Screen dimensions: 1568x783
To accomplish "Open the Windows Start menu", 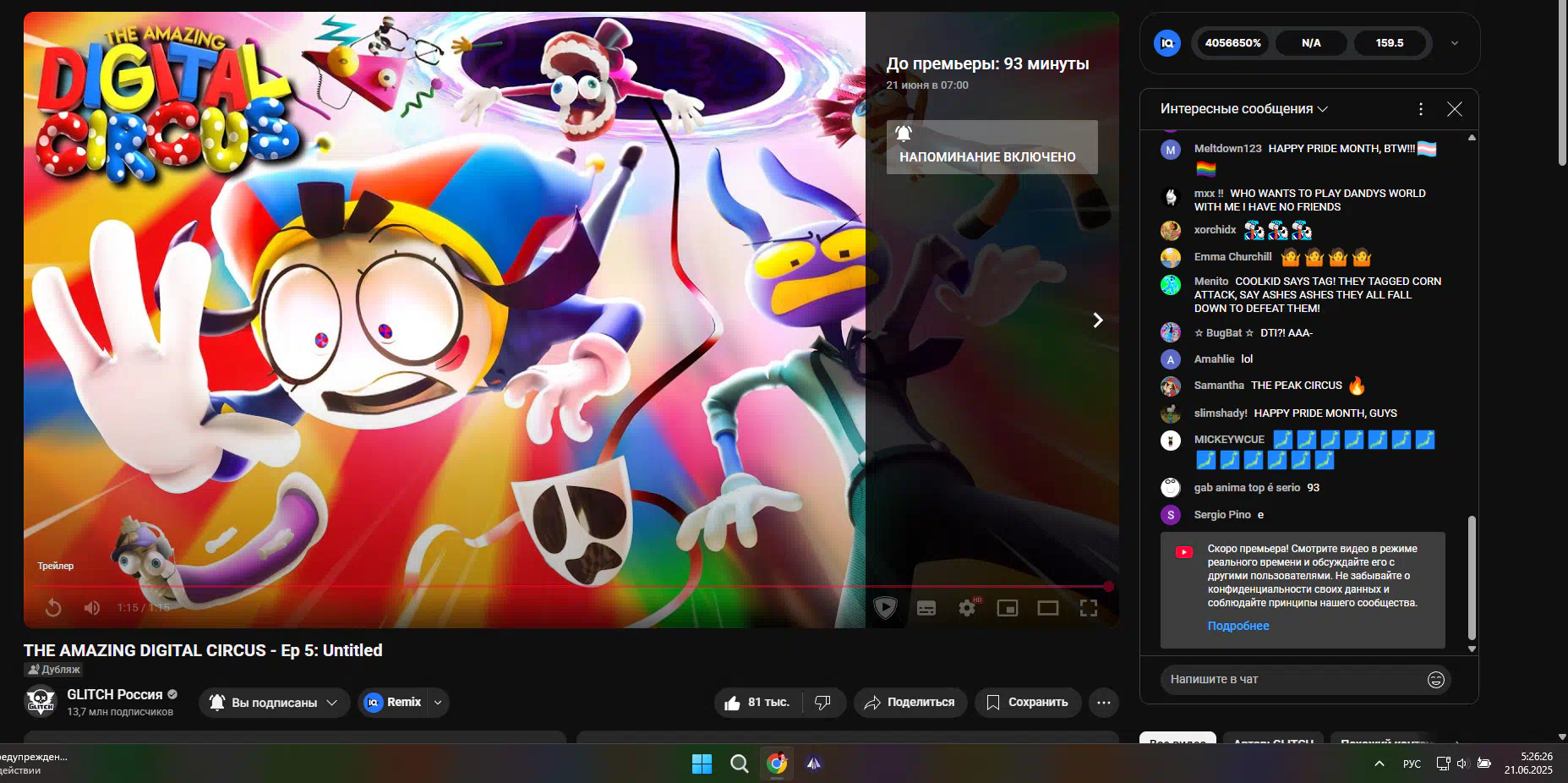I will pyautogui.click(x=702, y=764).
